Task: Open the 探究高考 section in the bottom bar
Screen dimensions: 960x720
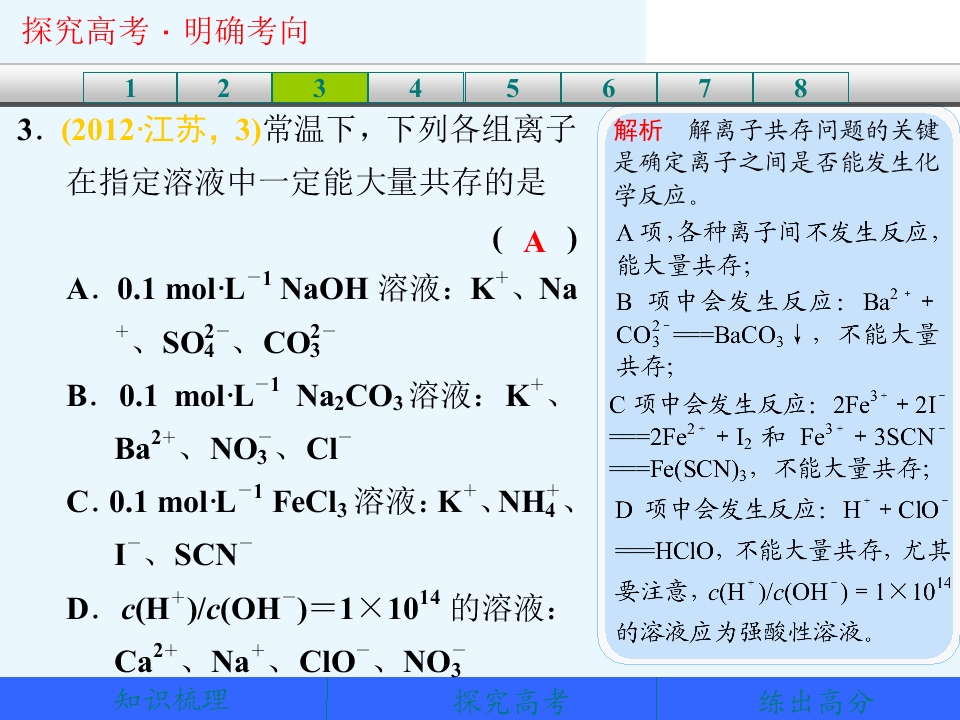Action: (511, 701)
